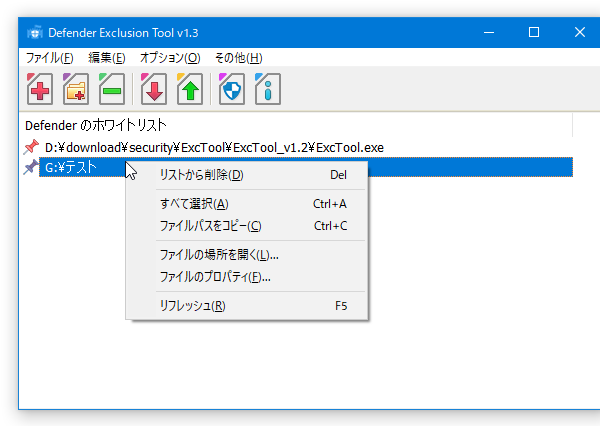The height and width of the screenshot is (426, 600).
Task: Choose ファイルのプロパティ(F)... menu entry
Action: click(x=247, y=277)
